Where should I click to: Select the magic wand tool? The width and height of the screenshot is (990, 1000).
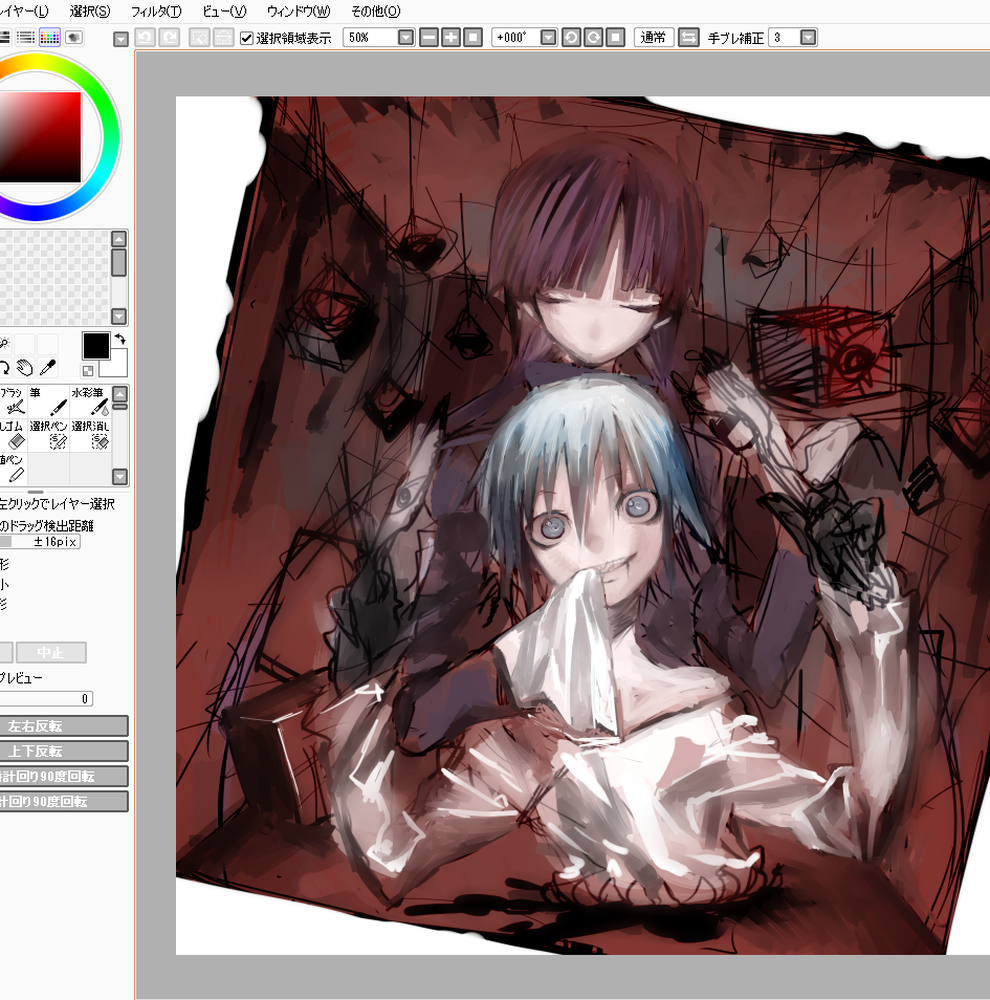pos(4,344)
